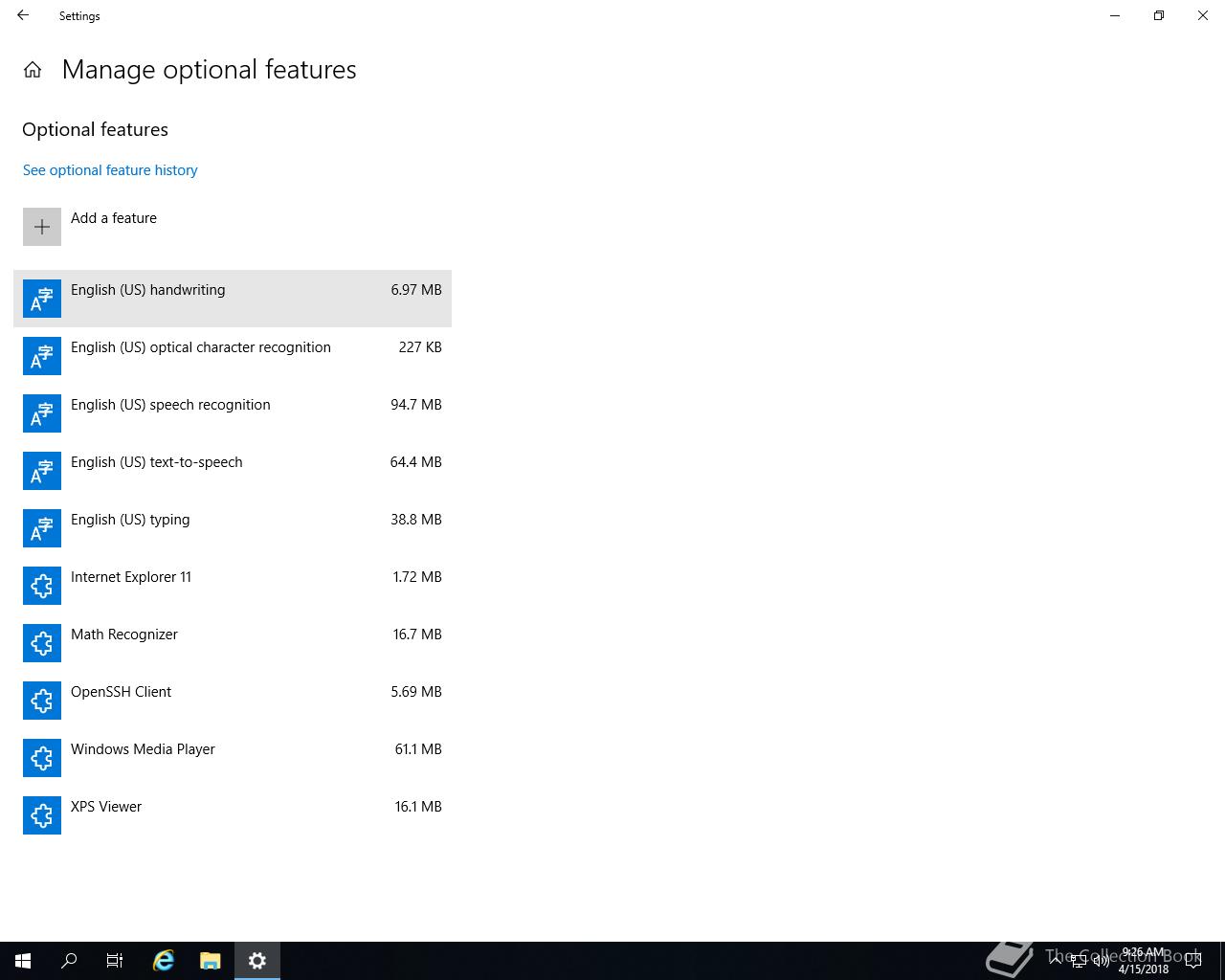Click the date 4/15/2018 in taskbar
1225x980 pixels.
coord(1144,969)
